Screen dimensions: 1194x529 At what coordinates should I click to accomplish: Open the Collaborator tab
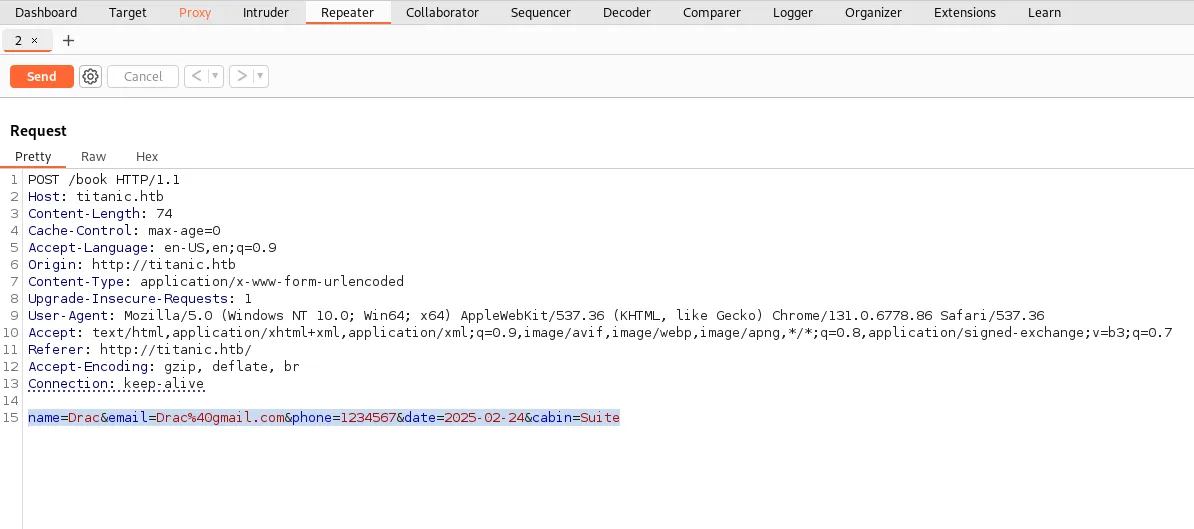442,12
